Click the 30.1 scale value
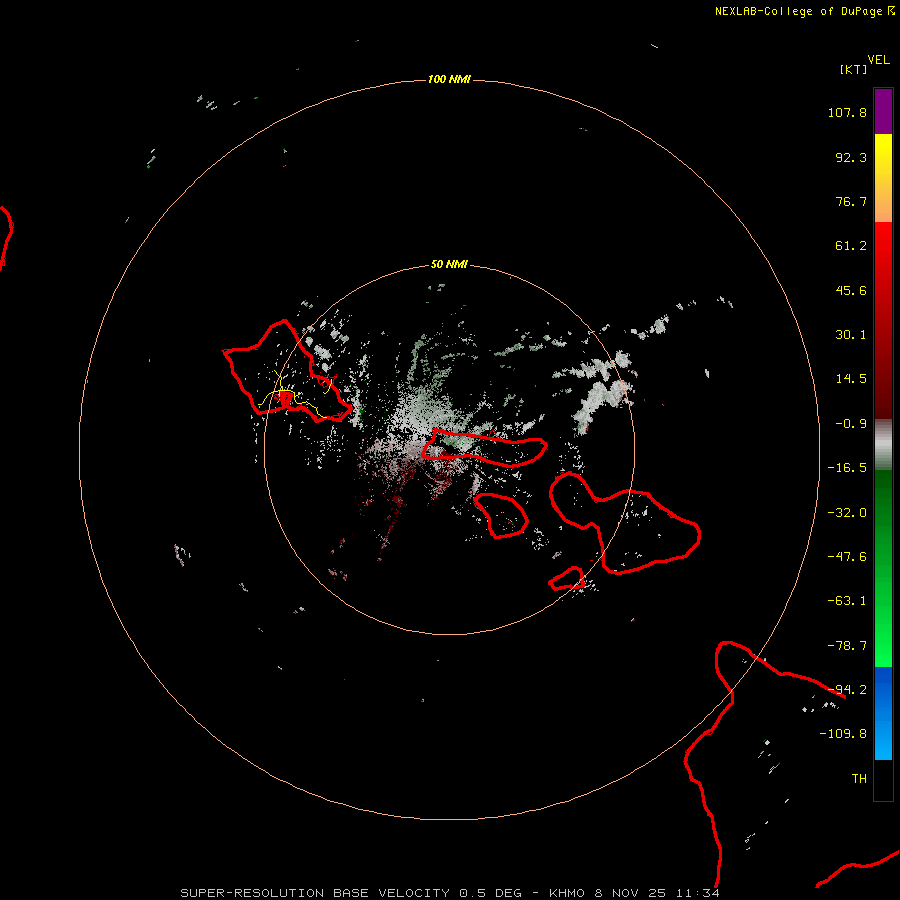Screen dimensions: 900x900 851,335
